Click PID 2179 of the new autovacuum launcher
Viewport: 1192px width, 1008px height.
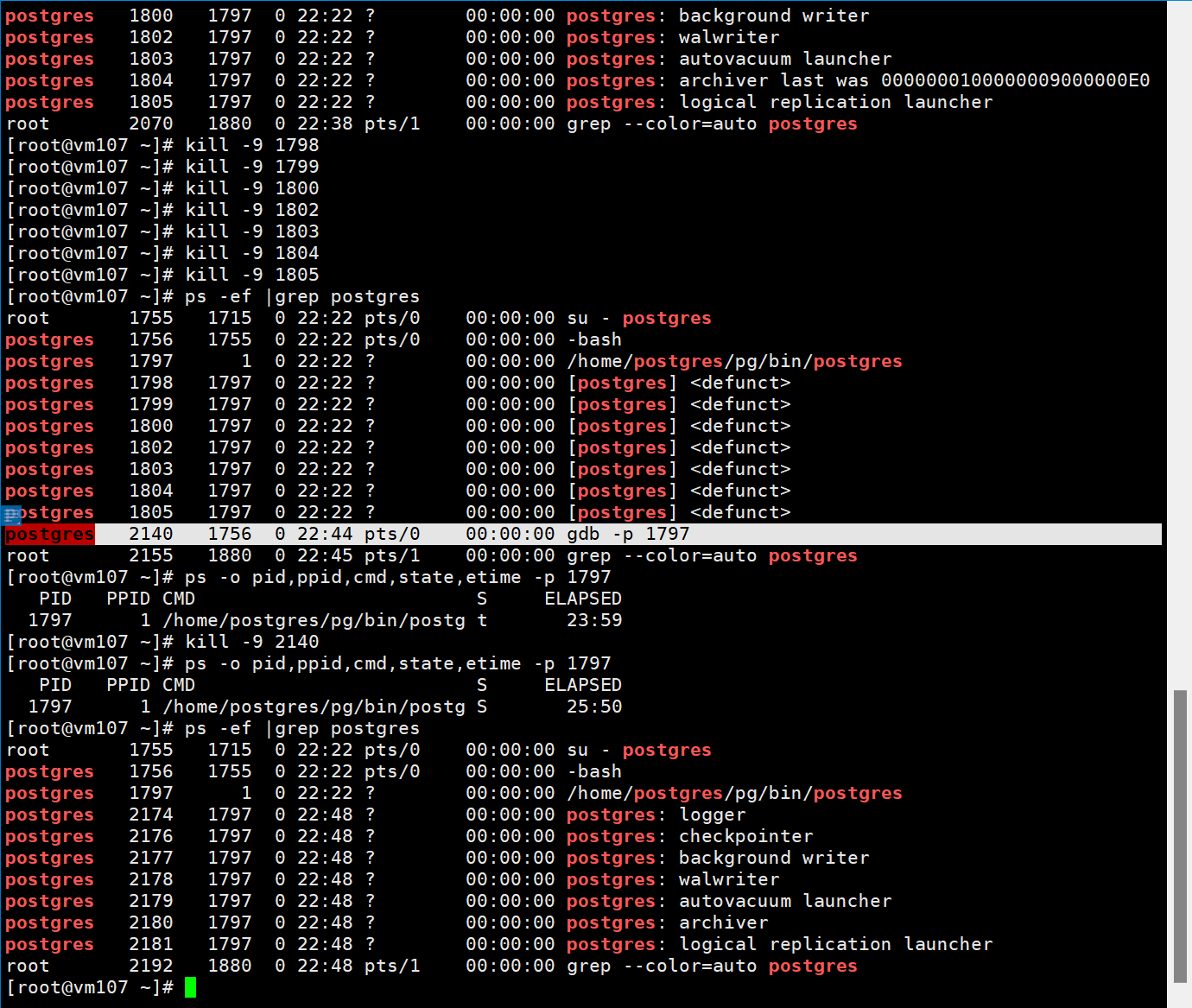pos(151,901)
